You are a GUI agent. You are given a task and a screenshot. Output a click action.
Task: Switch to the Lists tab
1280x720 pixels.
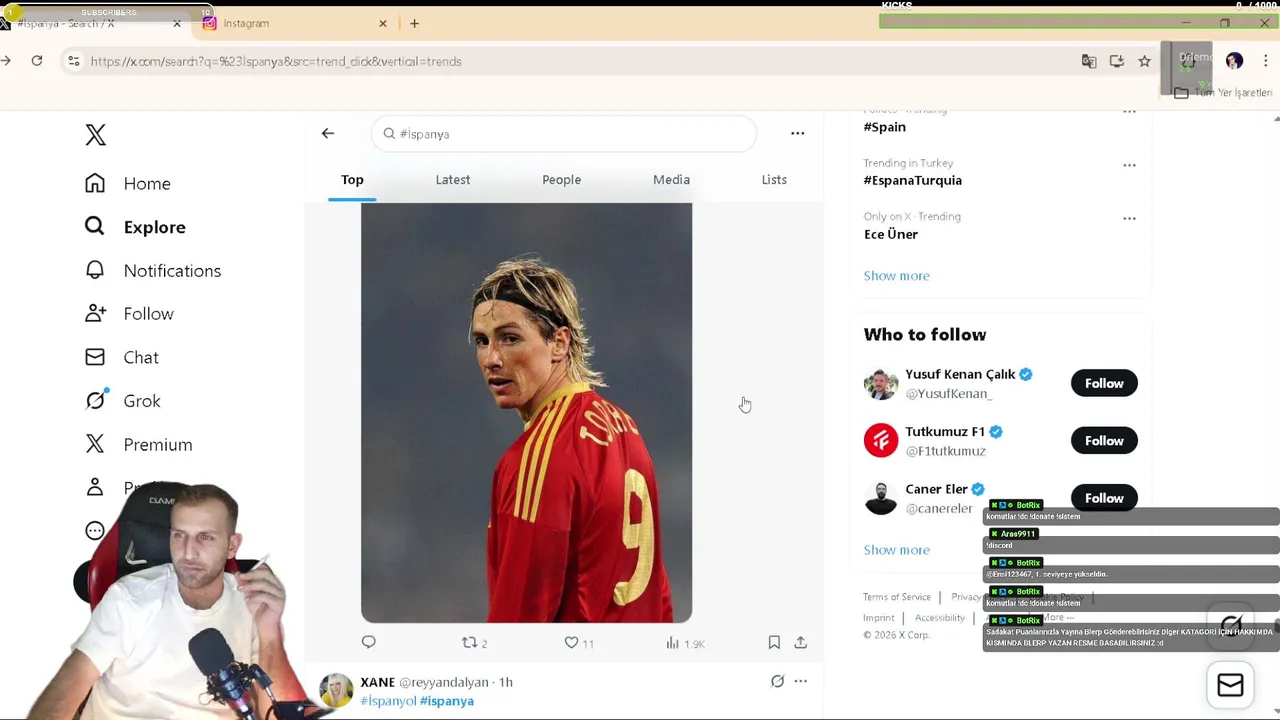pyautogui.click(x=774, y=180)
